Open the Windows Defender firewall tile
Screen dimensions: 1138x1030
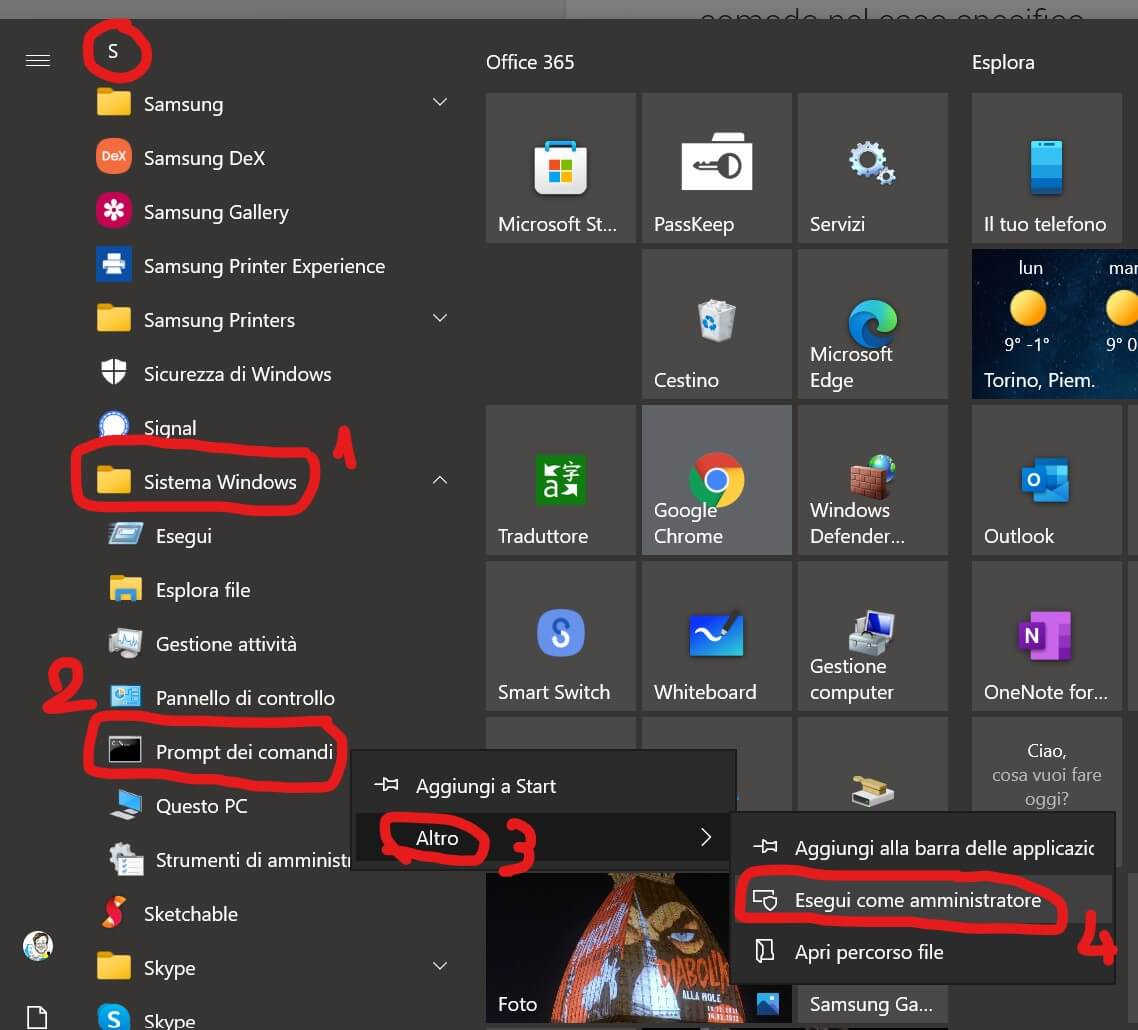coord(872,480)
